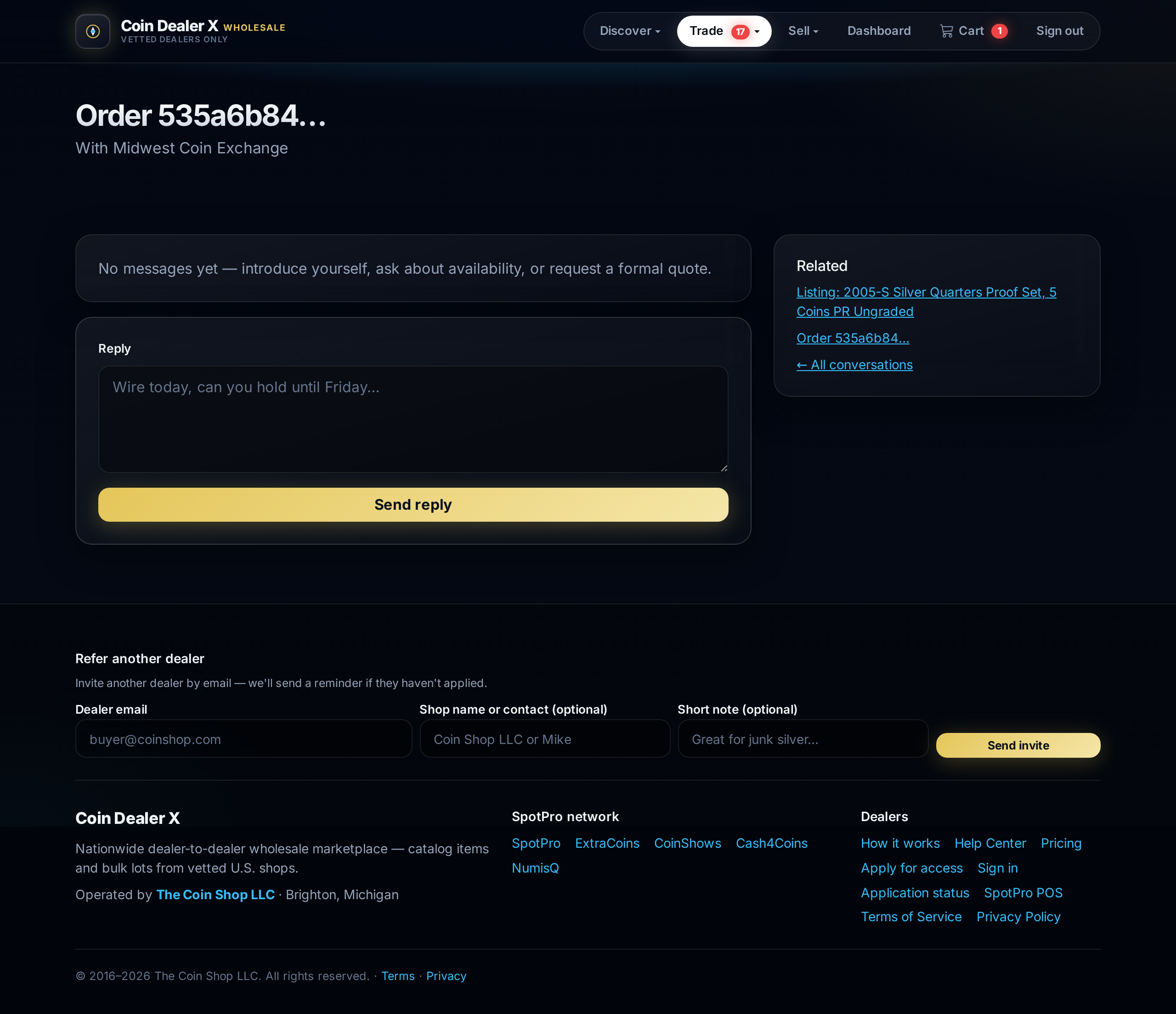This screenshot has height=1014, width=1176.
Task: Click the Order 535a6b84... page heading
Action: pos(200,116)
